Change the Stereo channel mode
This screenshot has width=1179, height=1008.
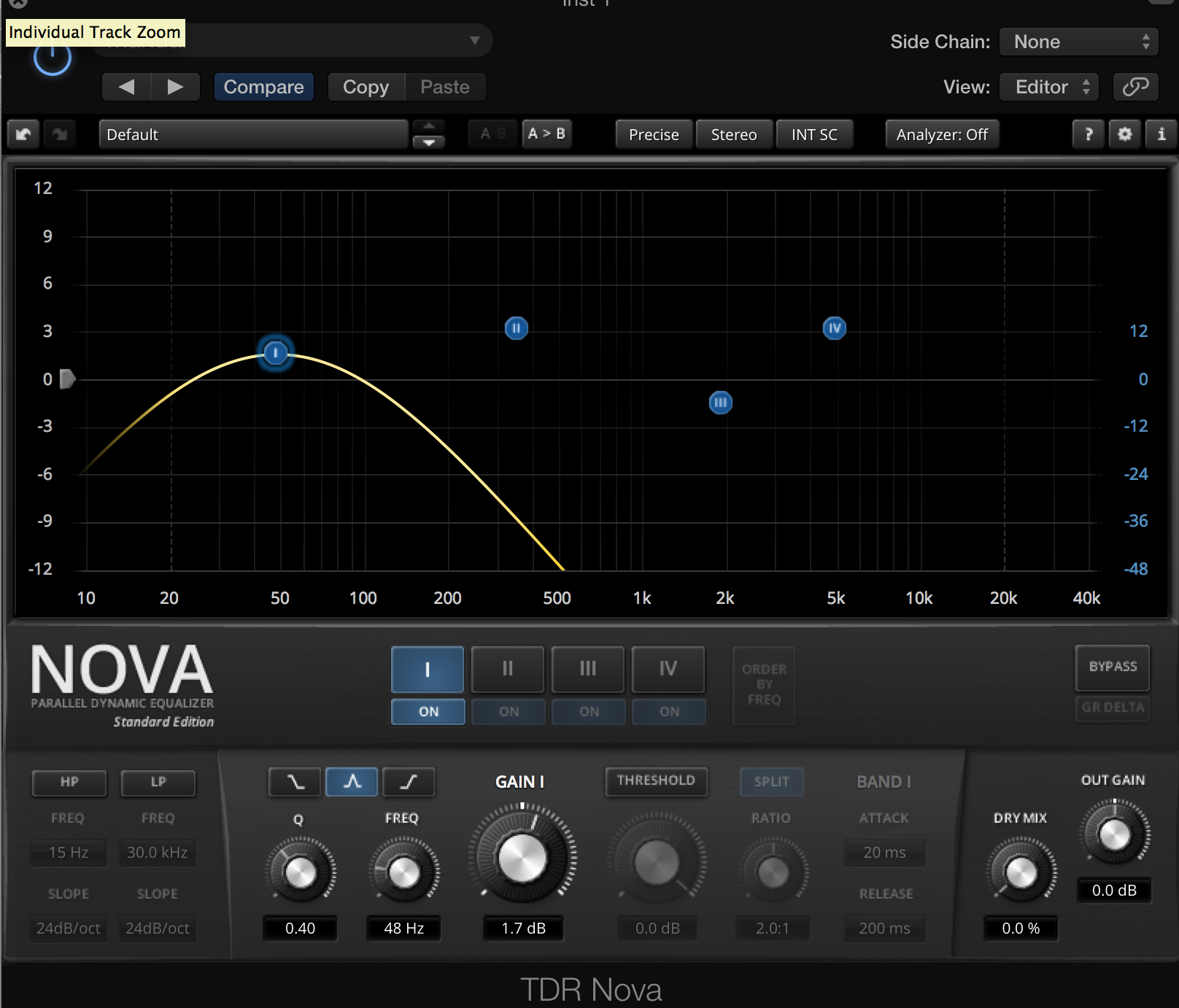(734, 134)
